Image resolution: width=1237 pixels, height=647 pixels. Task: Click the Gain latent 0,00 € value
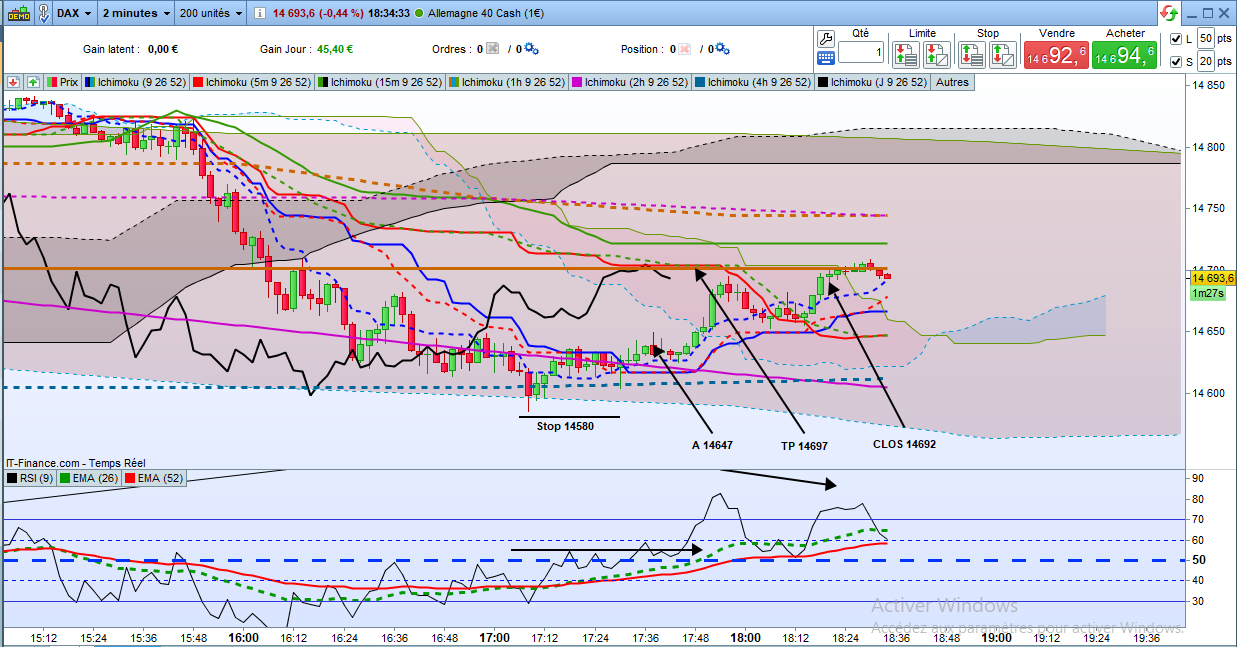tap(162, 48)
